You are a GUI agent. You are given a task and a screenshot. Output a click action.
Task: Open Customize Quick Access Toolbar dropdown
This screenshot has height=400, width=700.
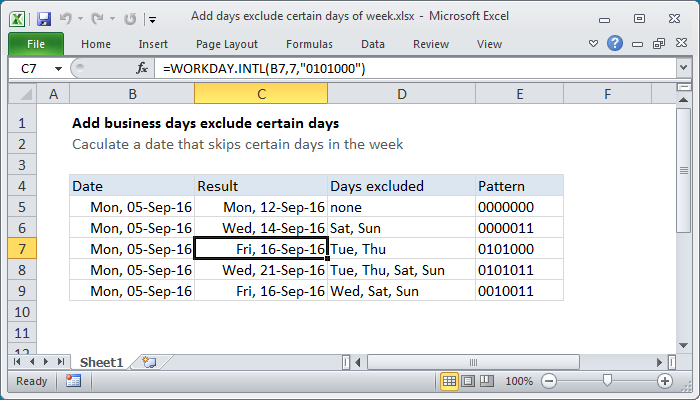pyautogui.click(x=151, y=18)
